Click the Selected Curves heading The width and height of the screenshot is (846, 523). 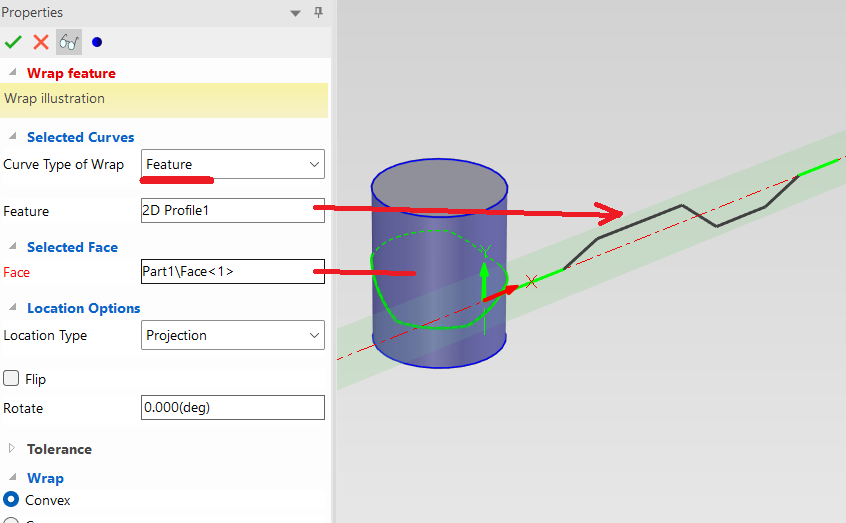tap(80, 137)
